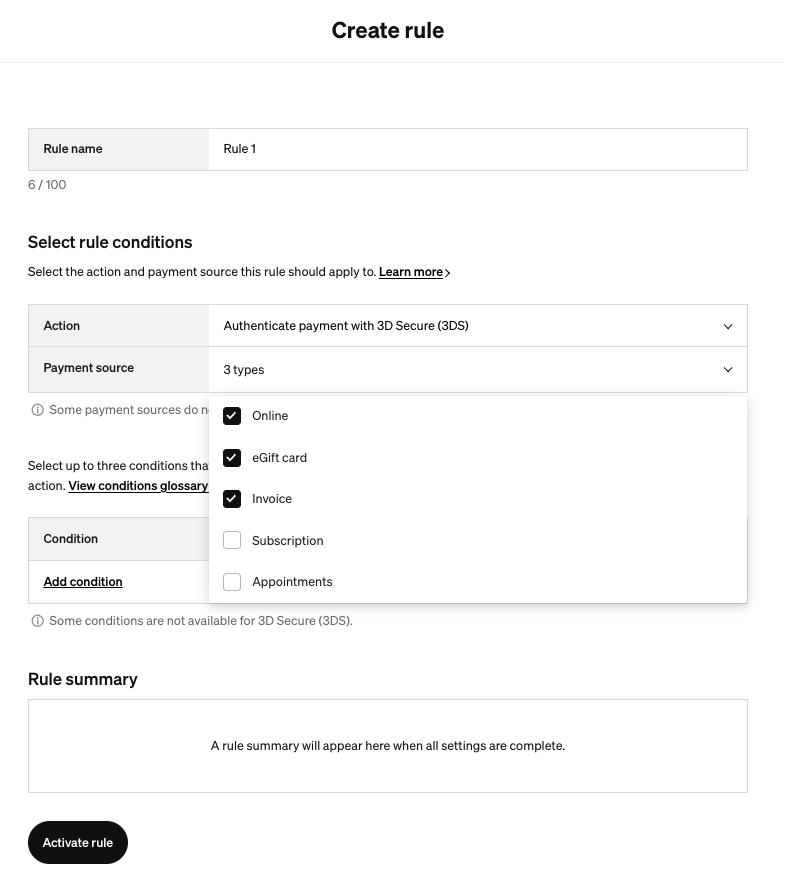Click the info icon beside 3D Secure conditions note
The image size is (785, 884).
[37, 621]
